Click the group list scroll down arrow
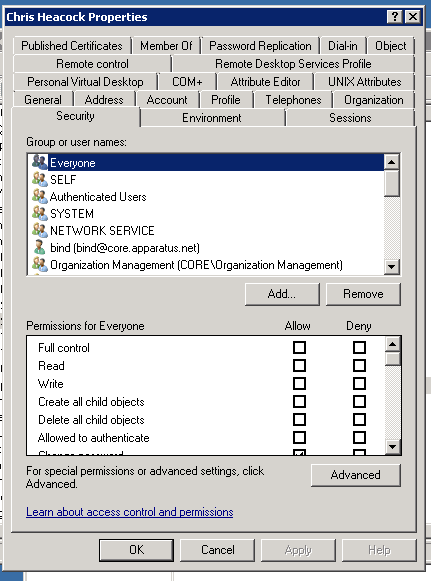Screen dimensions: 431x581 (392, 266)
